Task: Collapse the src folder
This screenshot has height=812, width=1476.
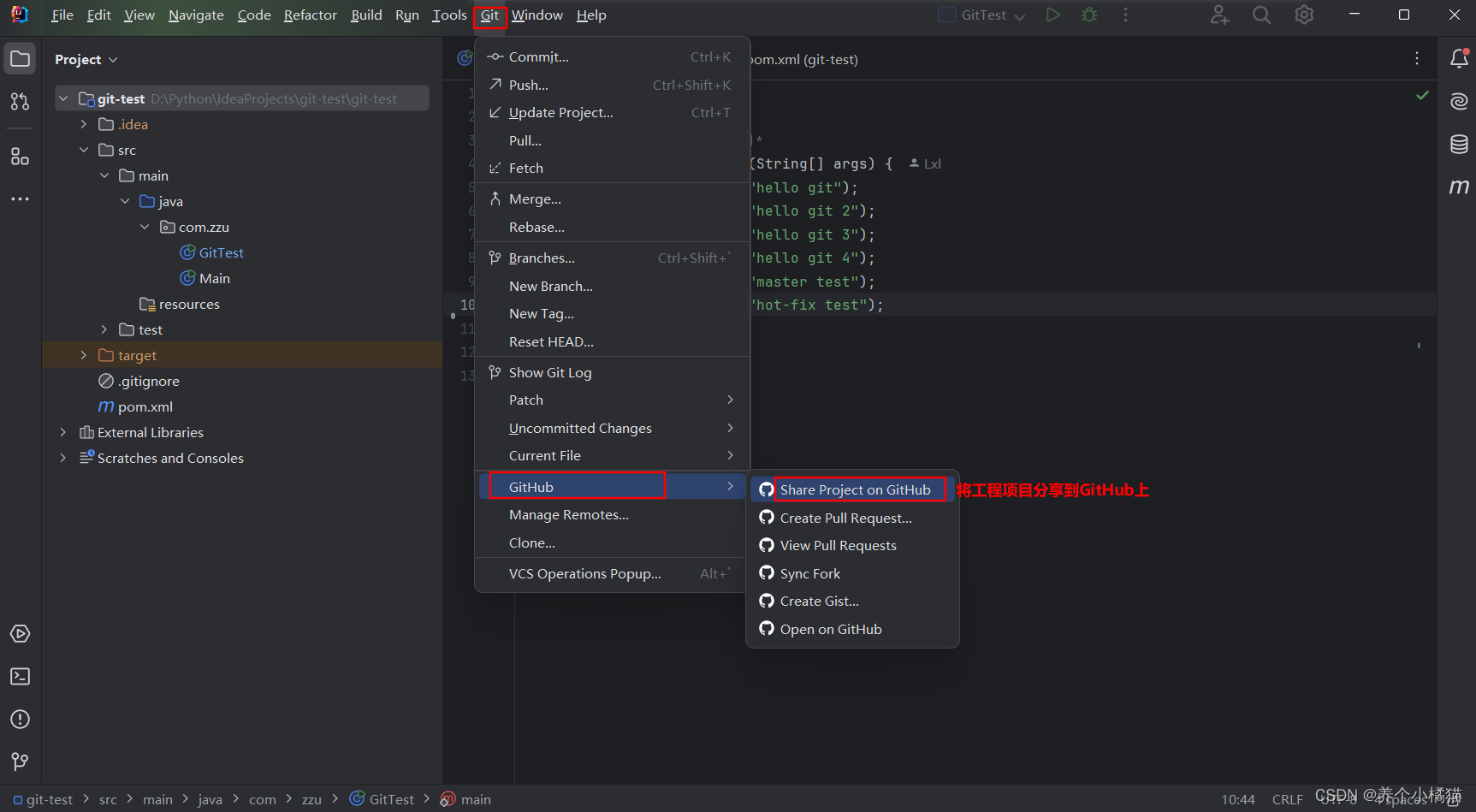Action: click(x=84, y=150)
